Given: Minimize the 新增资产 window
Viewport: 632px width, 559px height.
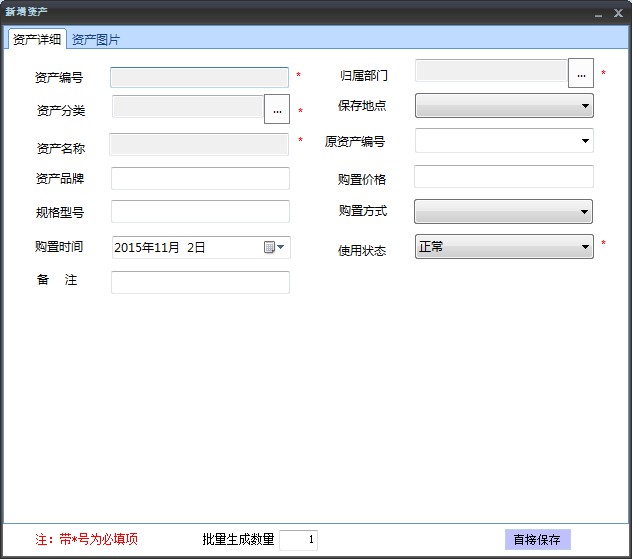Looking at the screenshot, I should 599,13.
